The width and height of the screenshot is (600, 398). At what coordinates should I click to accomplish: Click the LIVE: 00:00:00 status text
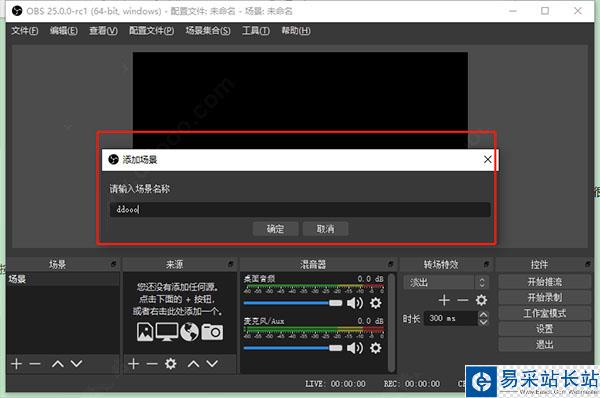click(335, 383)
